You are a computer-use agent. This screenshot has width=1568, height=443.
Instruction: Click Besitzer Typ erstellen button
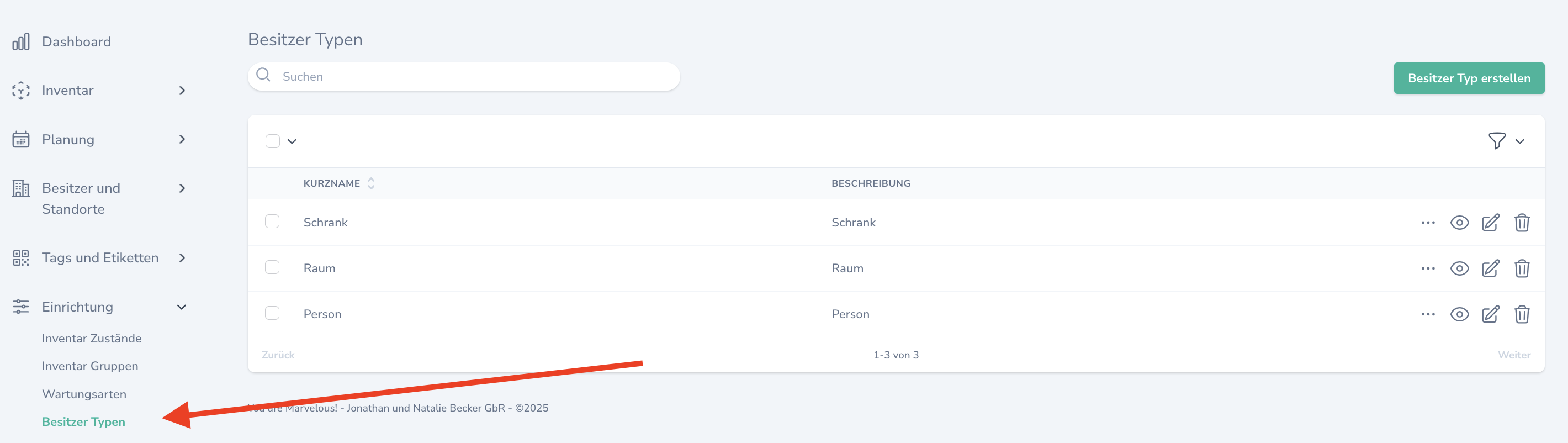click(1468, 78)
